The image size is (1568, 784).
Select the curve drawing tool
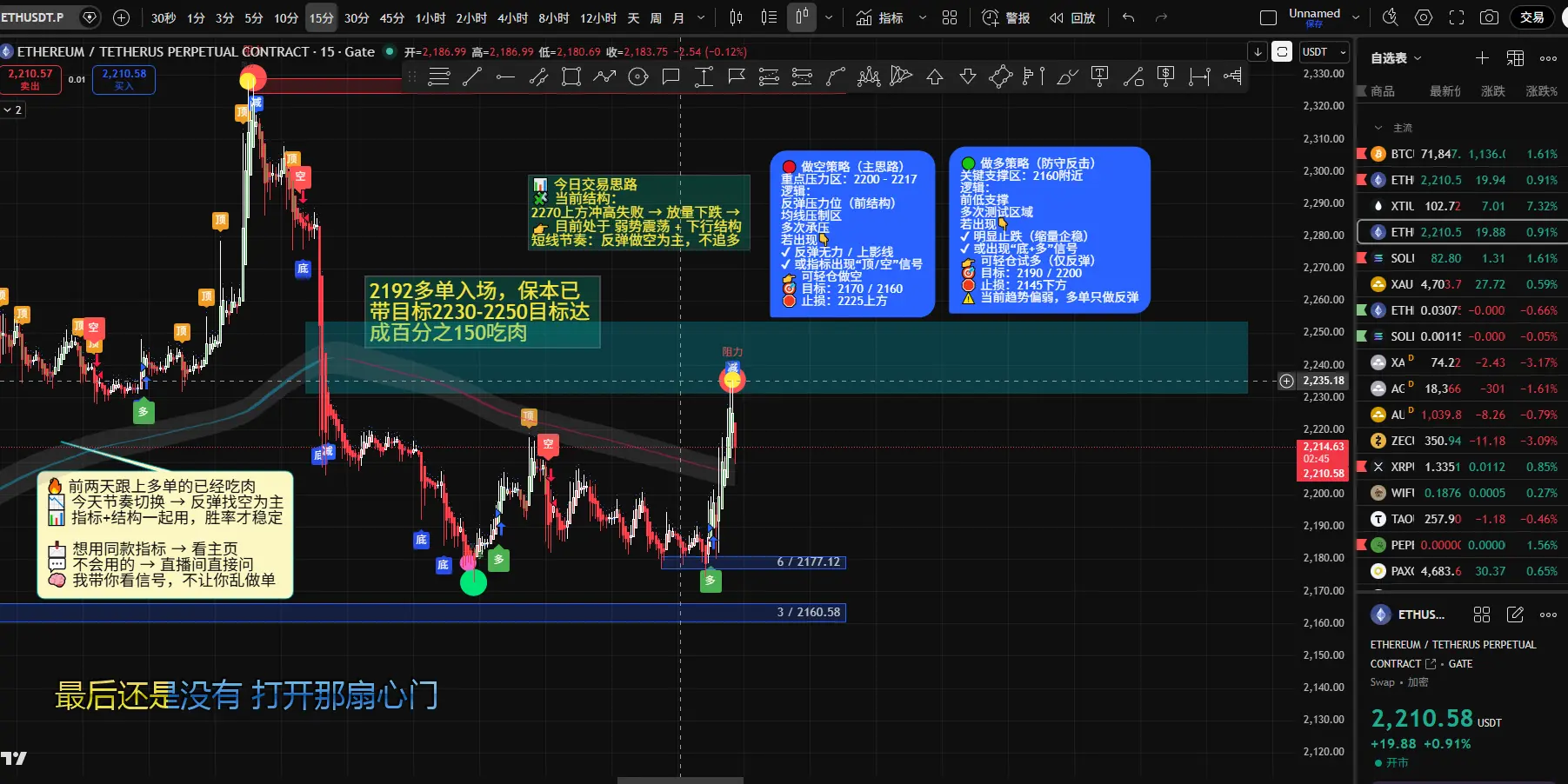pos(836,76)
